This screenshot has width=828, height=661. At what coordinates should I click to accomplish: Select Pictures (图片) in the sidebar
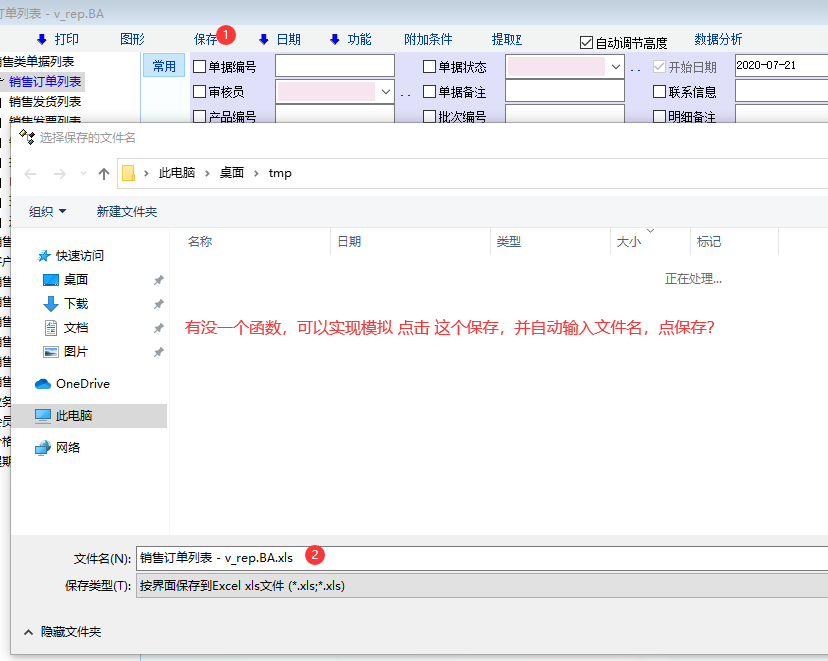tap(75, 352)
